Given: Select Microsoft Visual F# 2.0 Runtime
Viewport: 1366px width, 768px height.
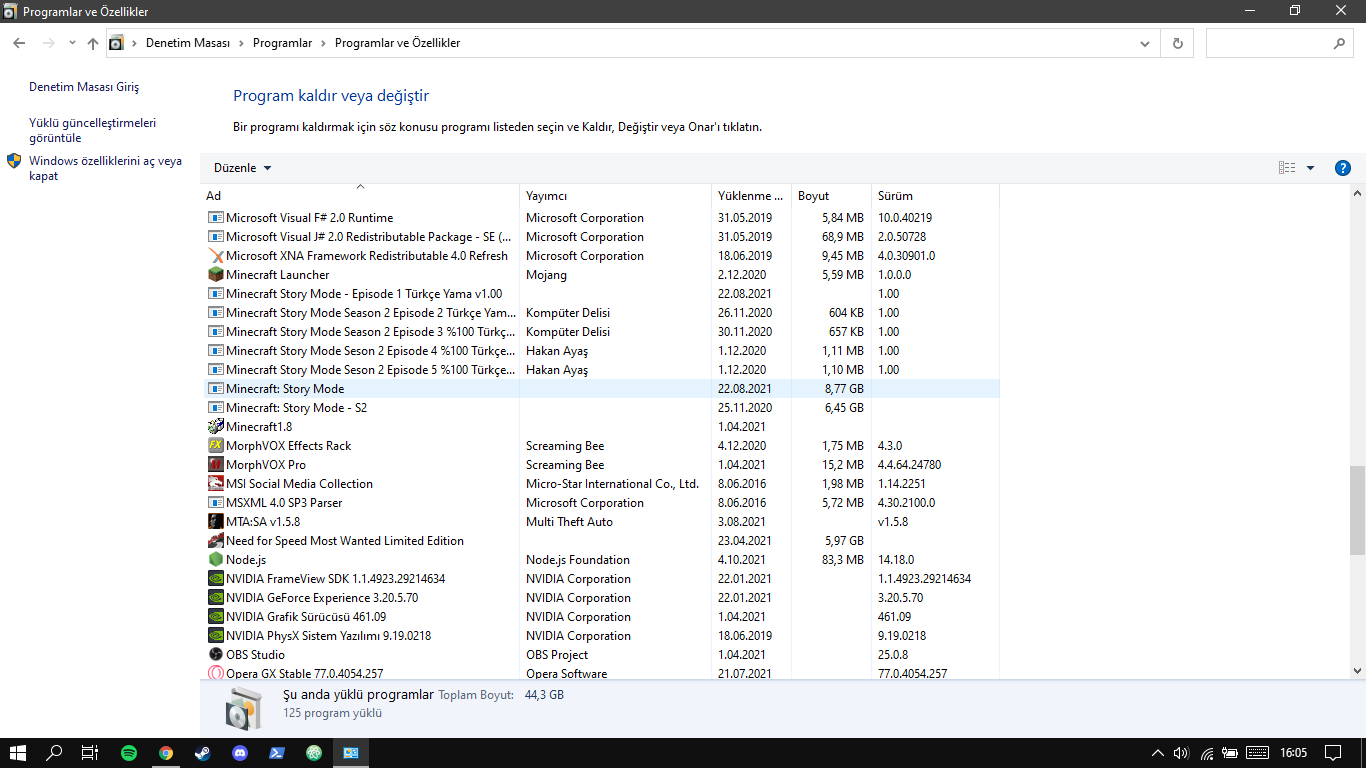Looking at the screenshot, I should pos(602,218).
